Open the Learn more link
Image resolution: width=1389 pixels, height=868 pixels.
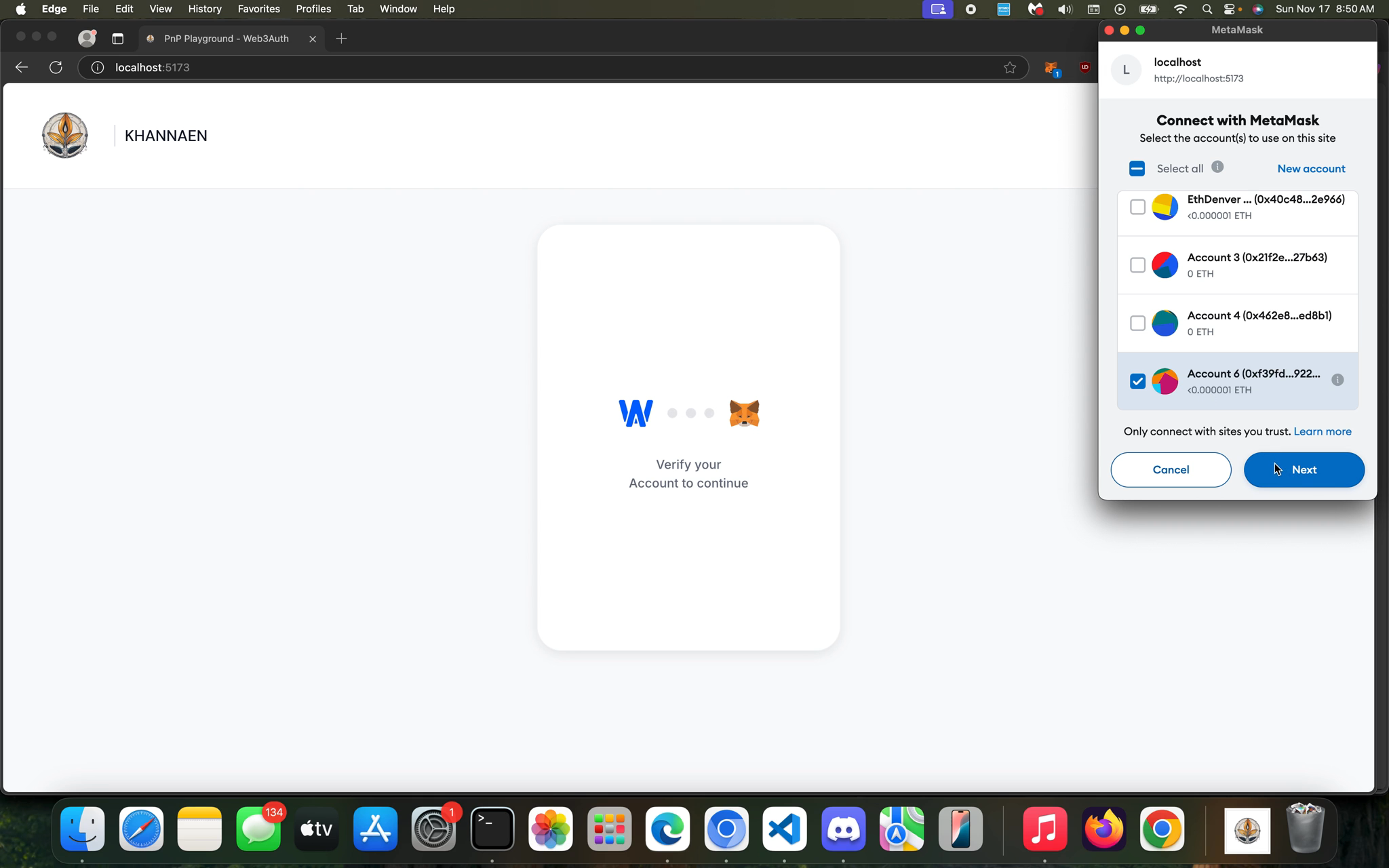click(x=1322, y=431)
